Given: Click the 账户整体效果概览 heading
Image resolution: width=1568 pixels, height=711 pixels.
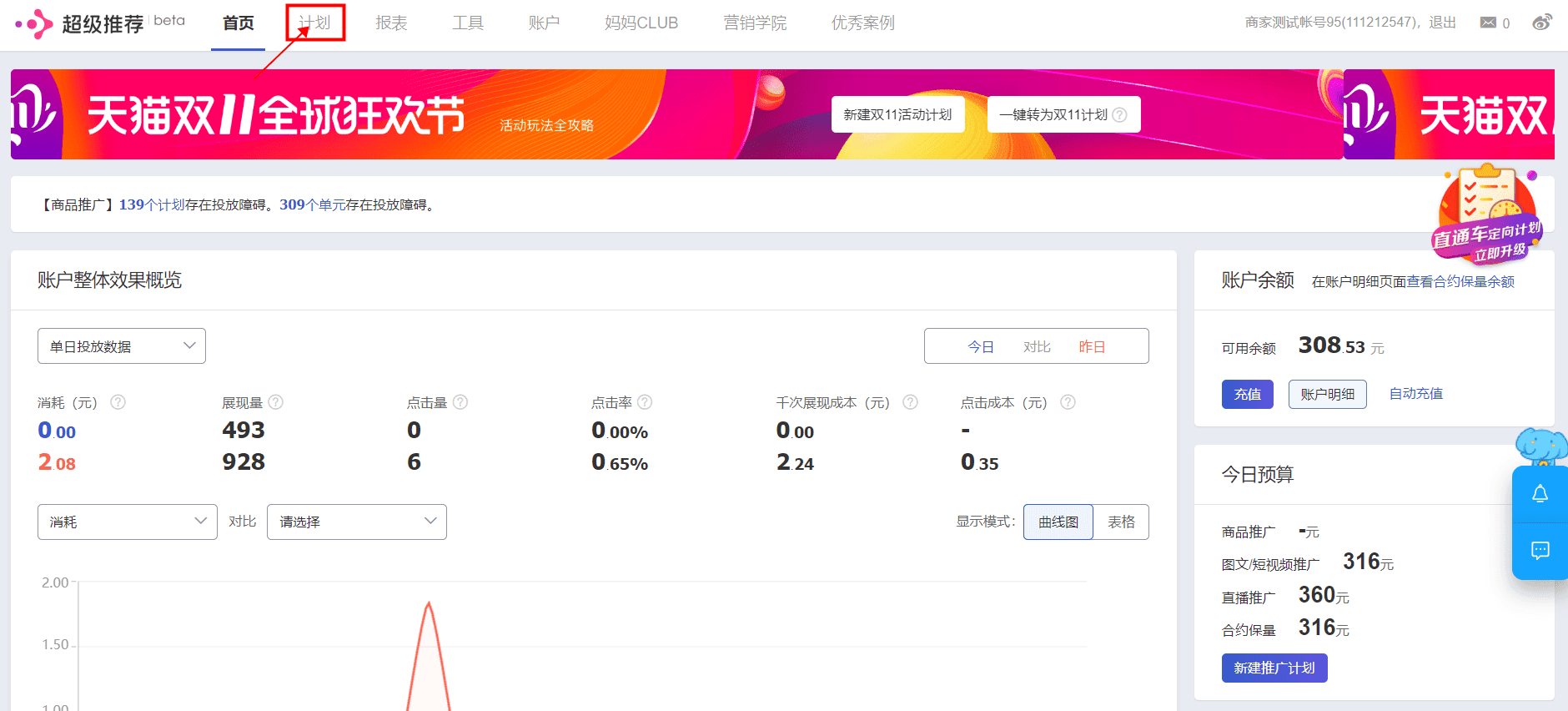Looking at the screenshot, I should pyautogui.click(x=109, y=280).
